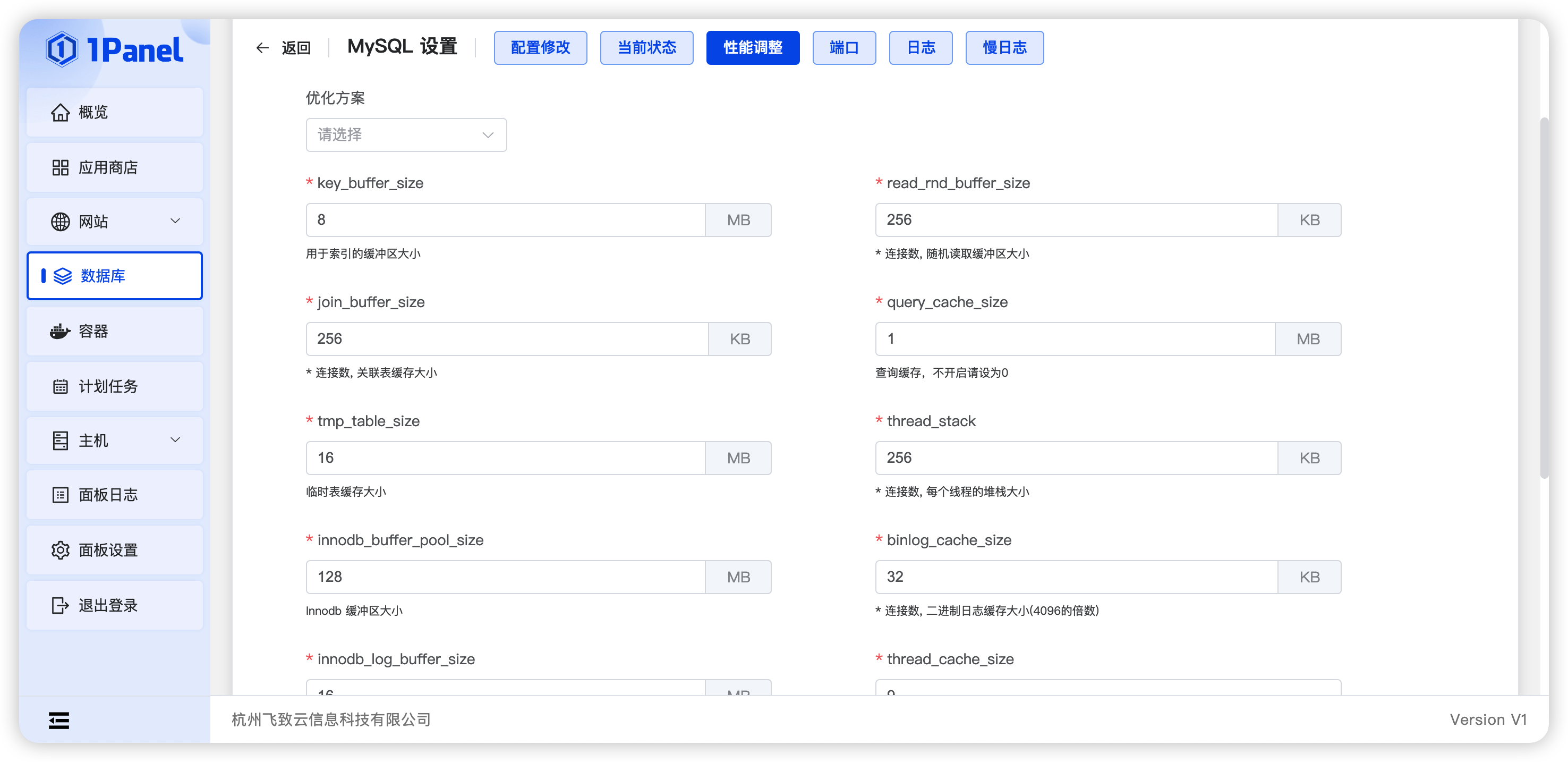Switch to the 慢日志 tab
This screenshot has height=762, width=1568.
point(1004,47)
